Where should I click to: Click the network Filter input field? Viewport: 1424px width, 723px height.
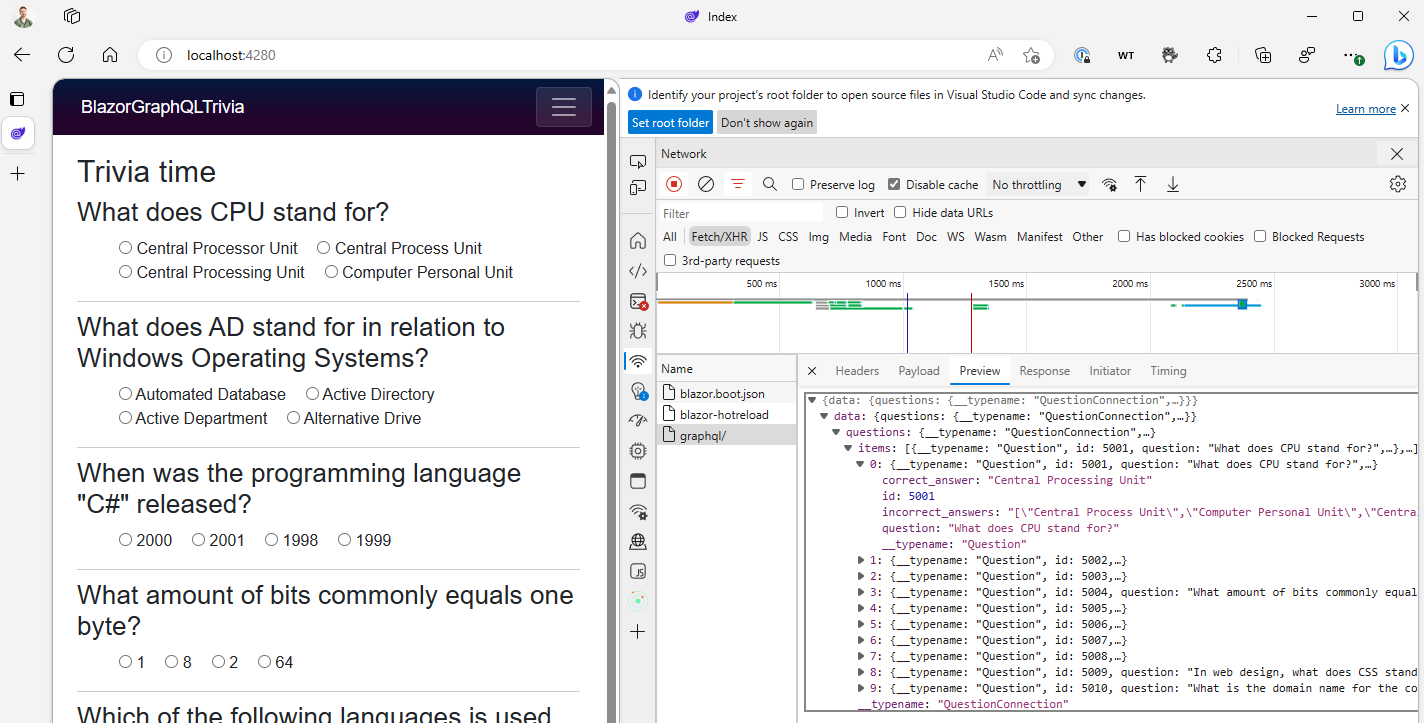point(740,213)
